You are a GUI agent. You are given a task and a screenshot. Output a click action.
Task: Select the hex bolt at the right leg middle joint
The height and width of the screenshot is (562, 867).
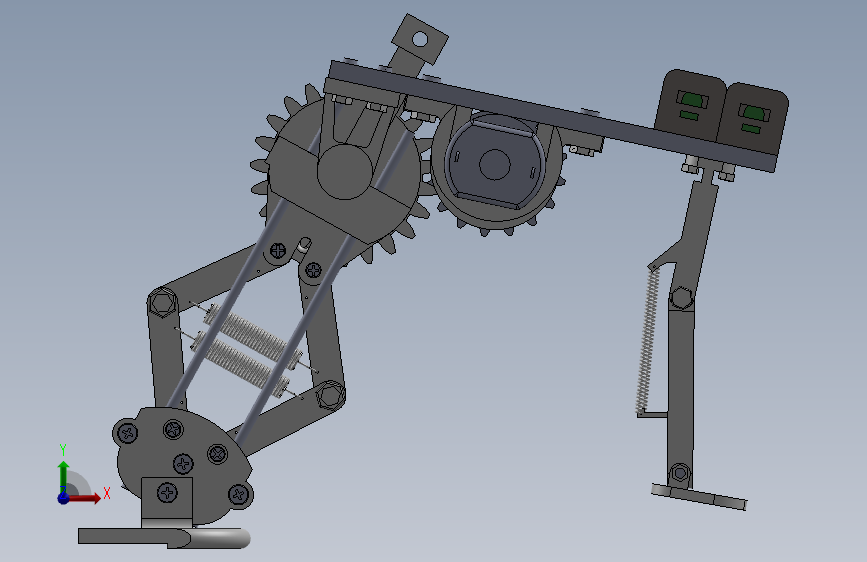(x=681, y=299)
